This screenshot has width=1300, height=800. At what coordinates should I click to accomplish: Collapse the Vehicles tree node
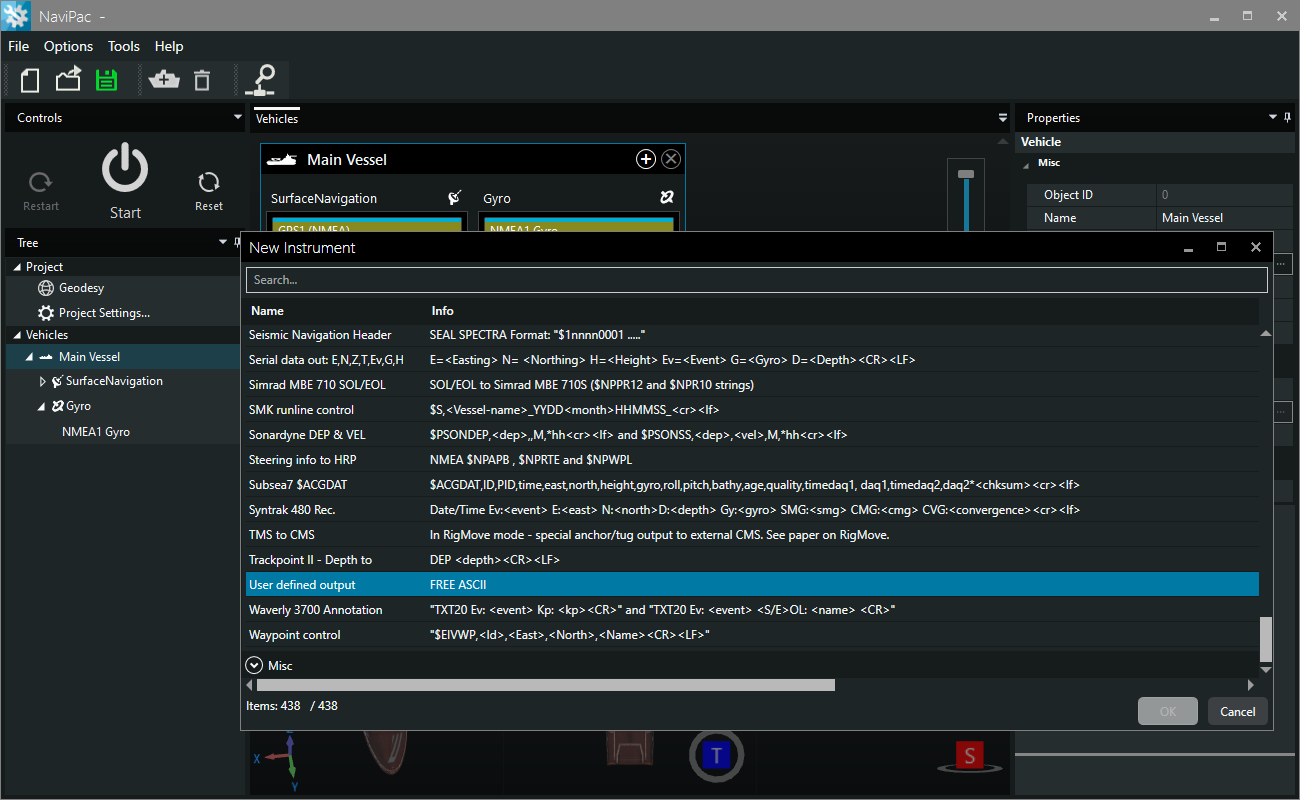[16, 335]
